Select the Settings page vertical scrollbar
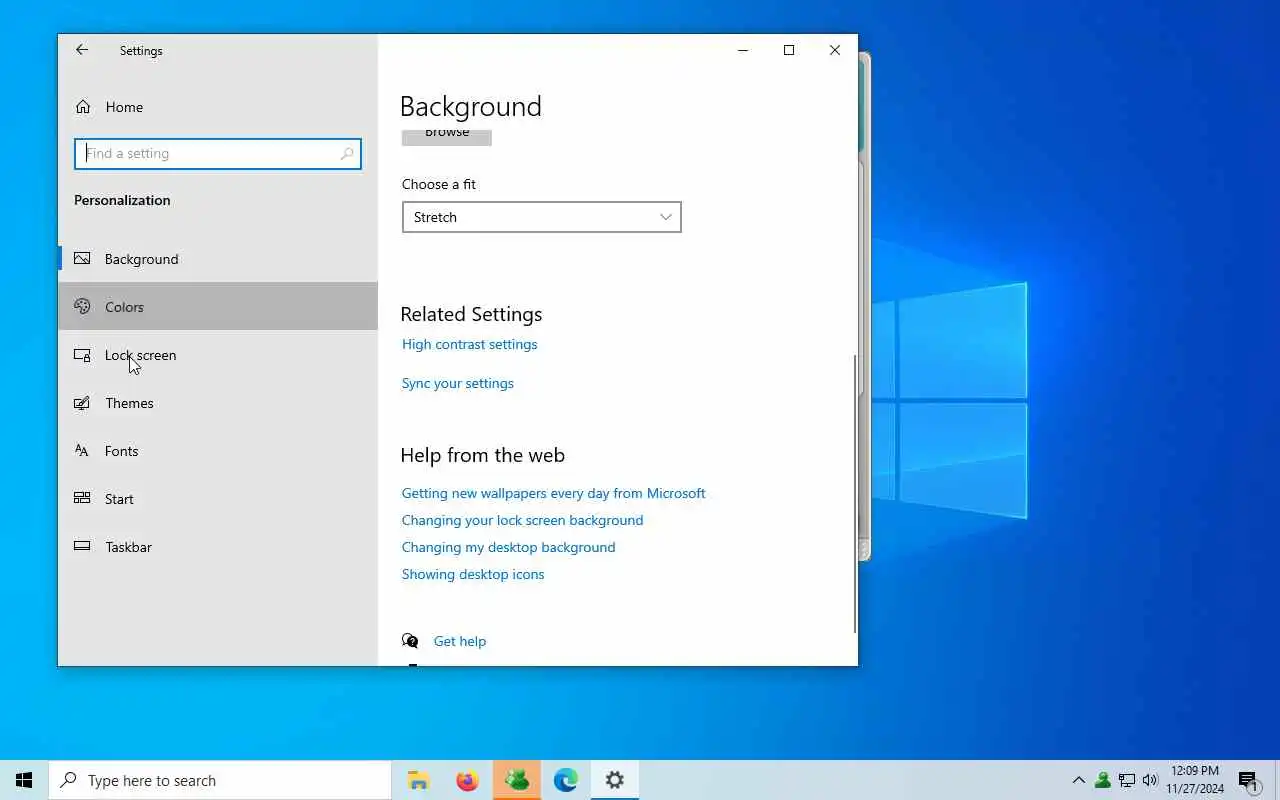This screenshot has width=1280, height=800. pos(855,493)
